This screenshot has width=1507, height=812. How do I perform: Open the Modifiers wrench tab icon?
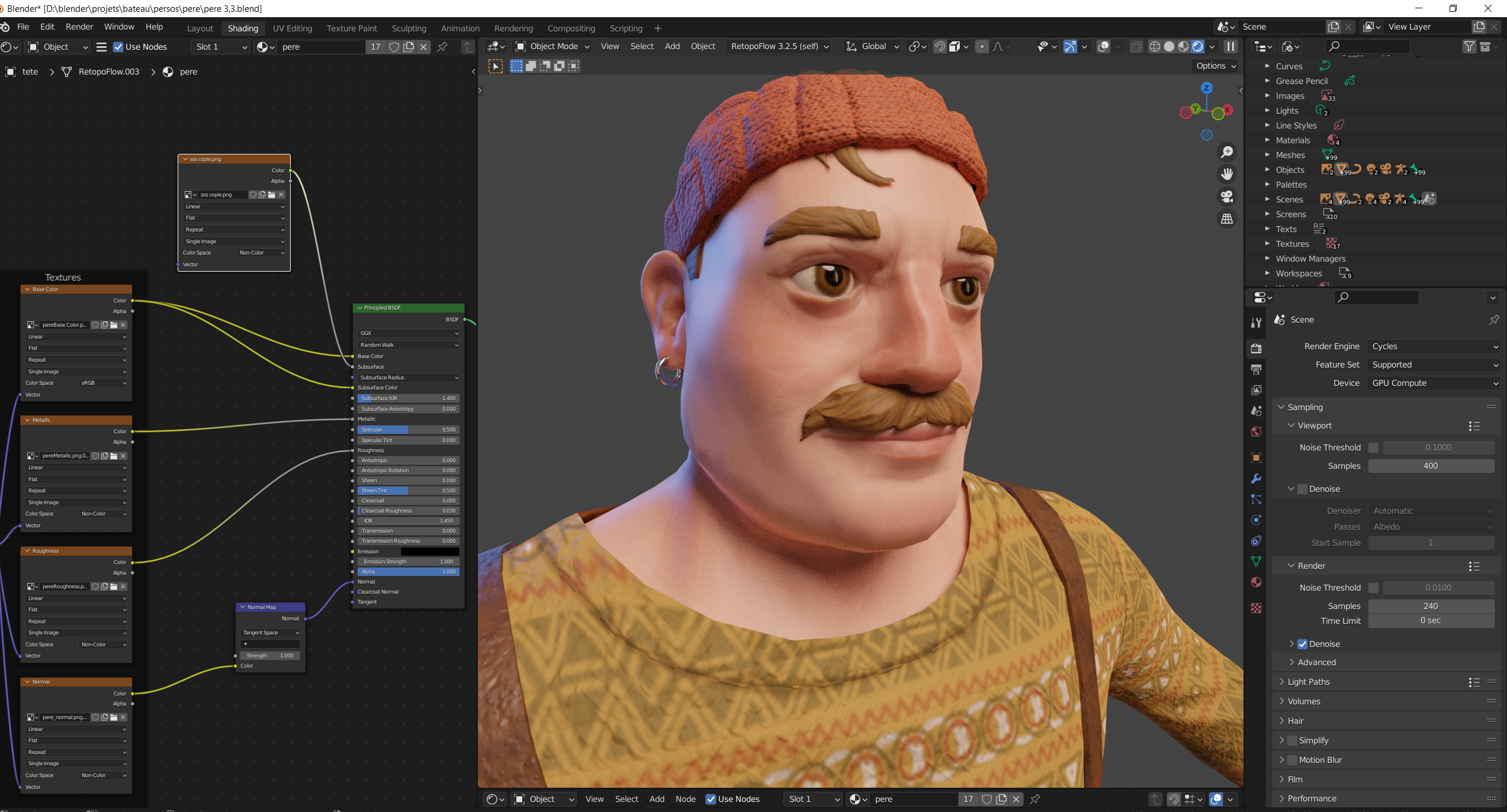[x=1256, y=478]
